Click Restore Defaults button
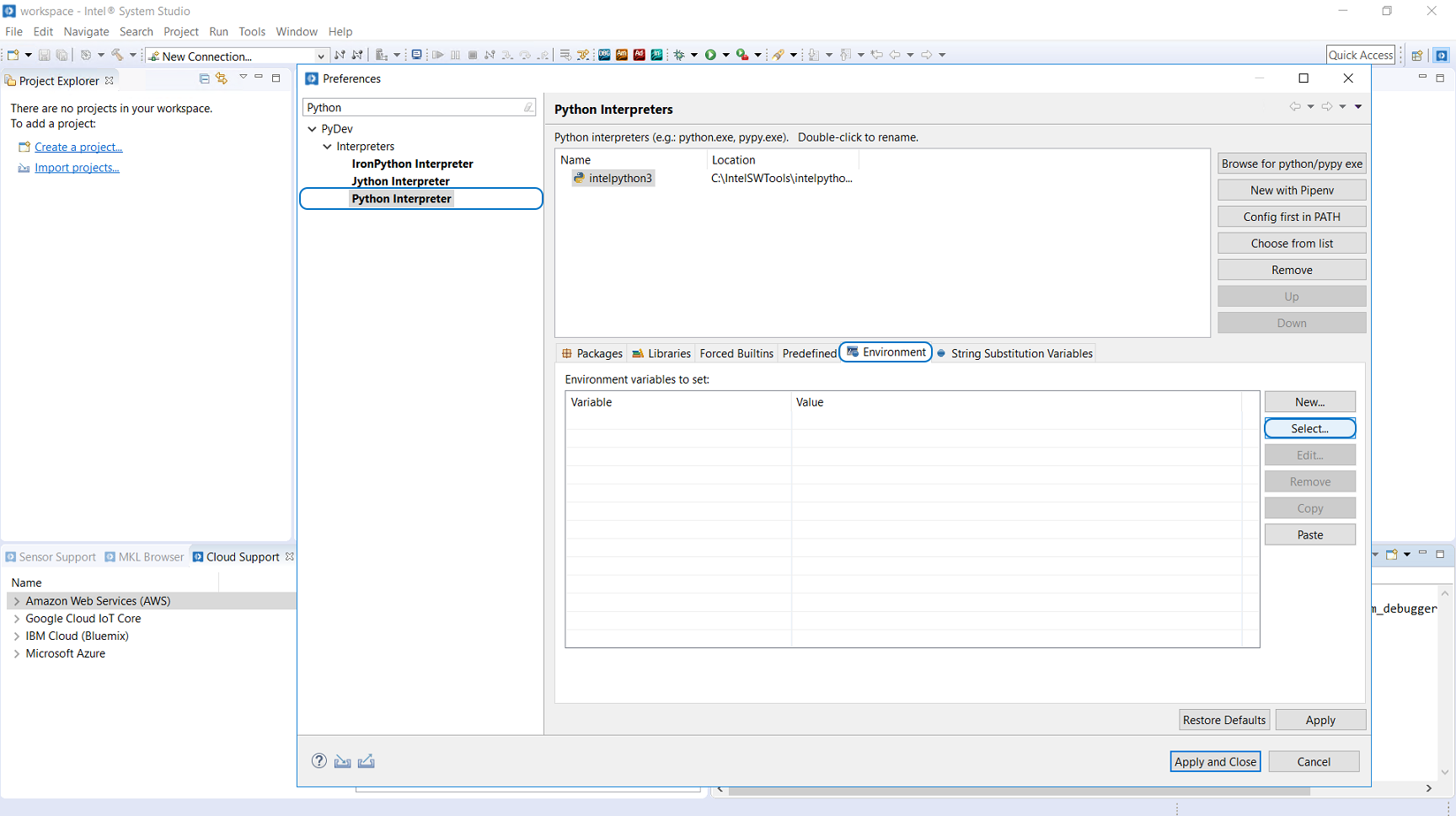Viewport: 1456px width, 816px height. click(1224, 720)
